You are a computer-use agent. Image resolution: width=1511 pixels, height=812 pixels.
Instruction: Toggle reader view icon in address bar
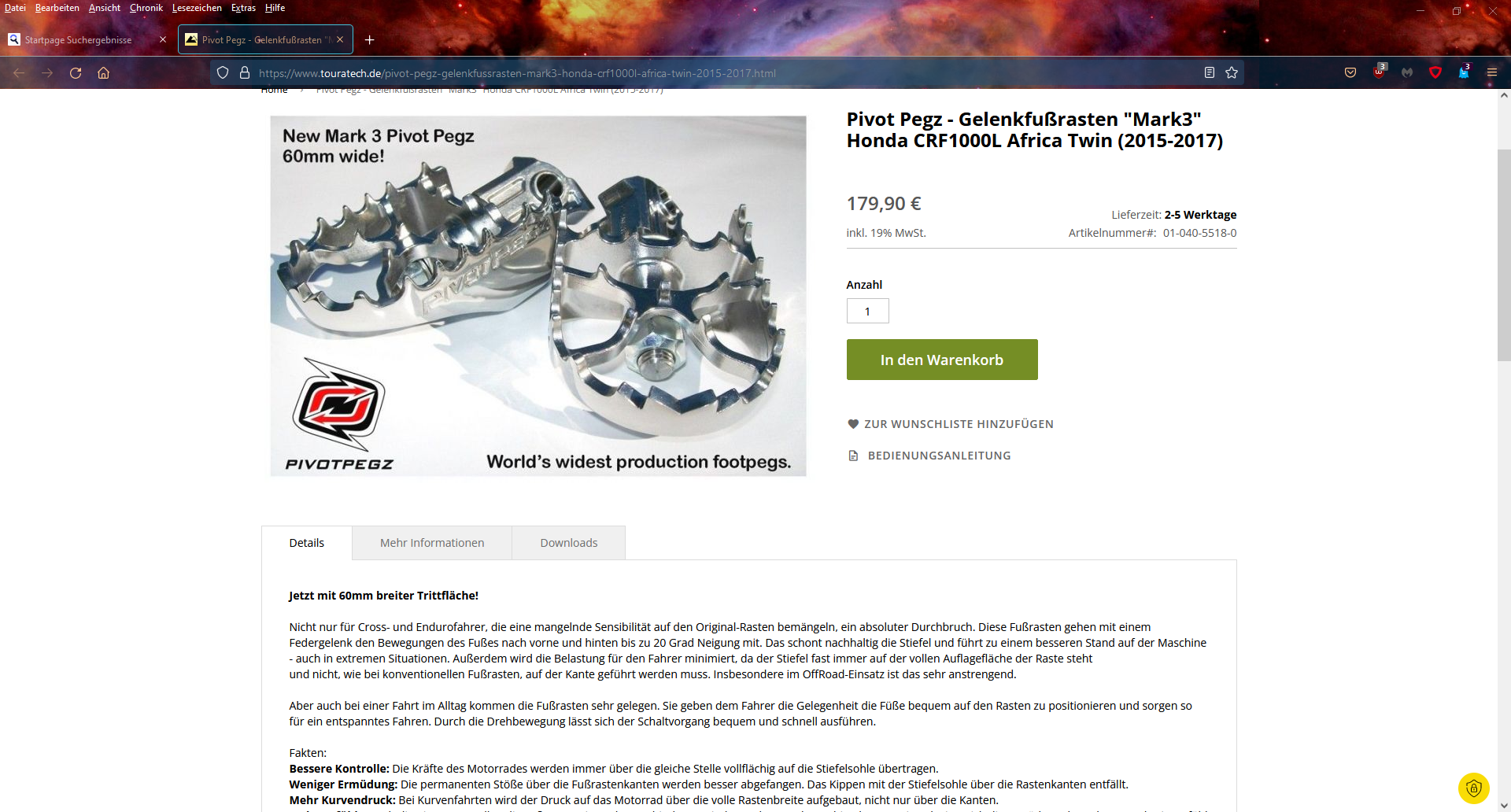click(x=1210, y=73)
